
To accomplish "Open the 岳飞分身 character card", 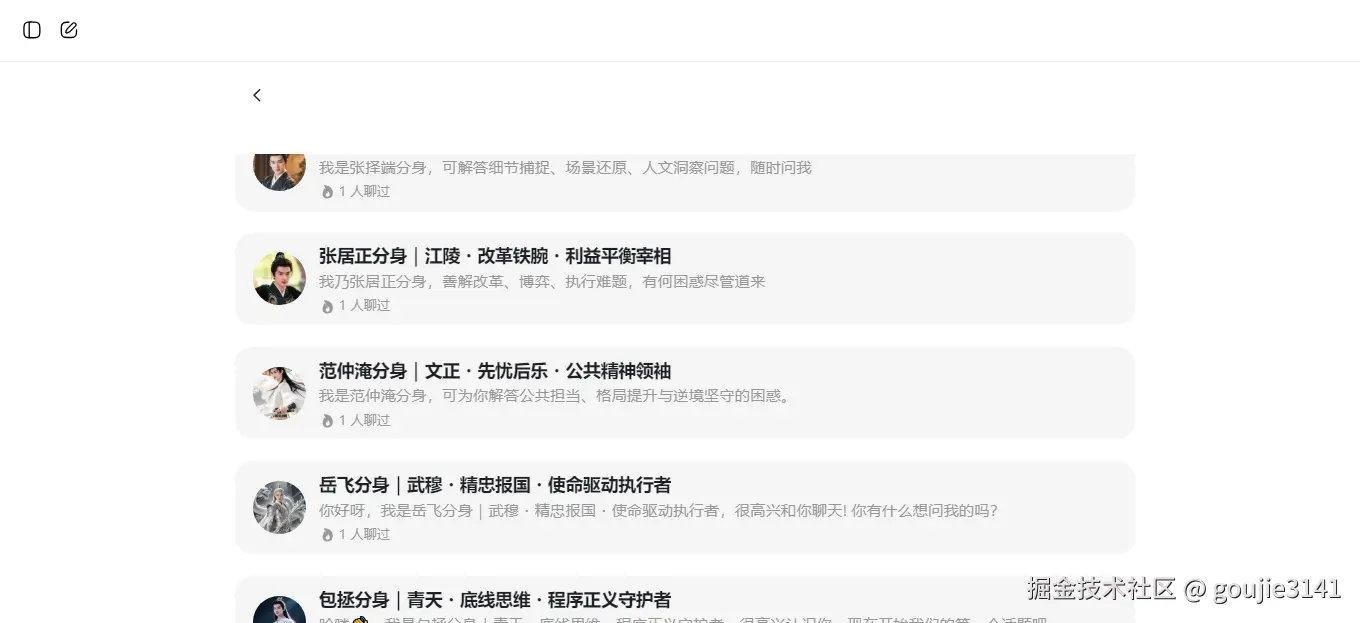I will pos(684,507).
